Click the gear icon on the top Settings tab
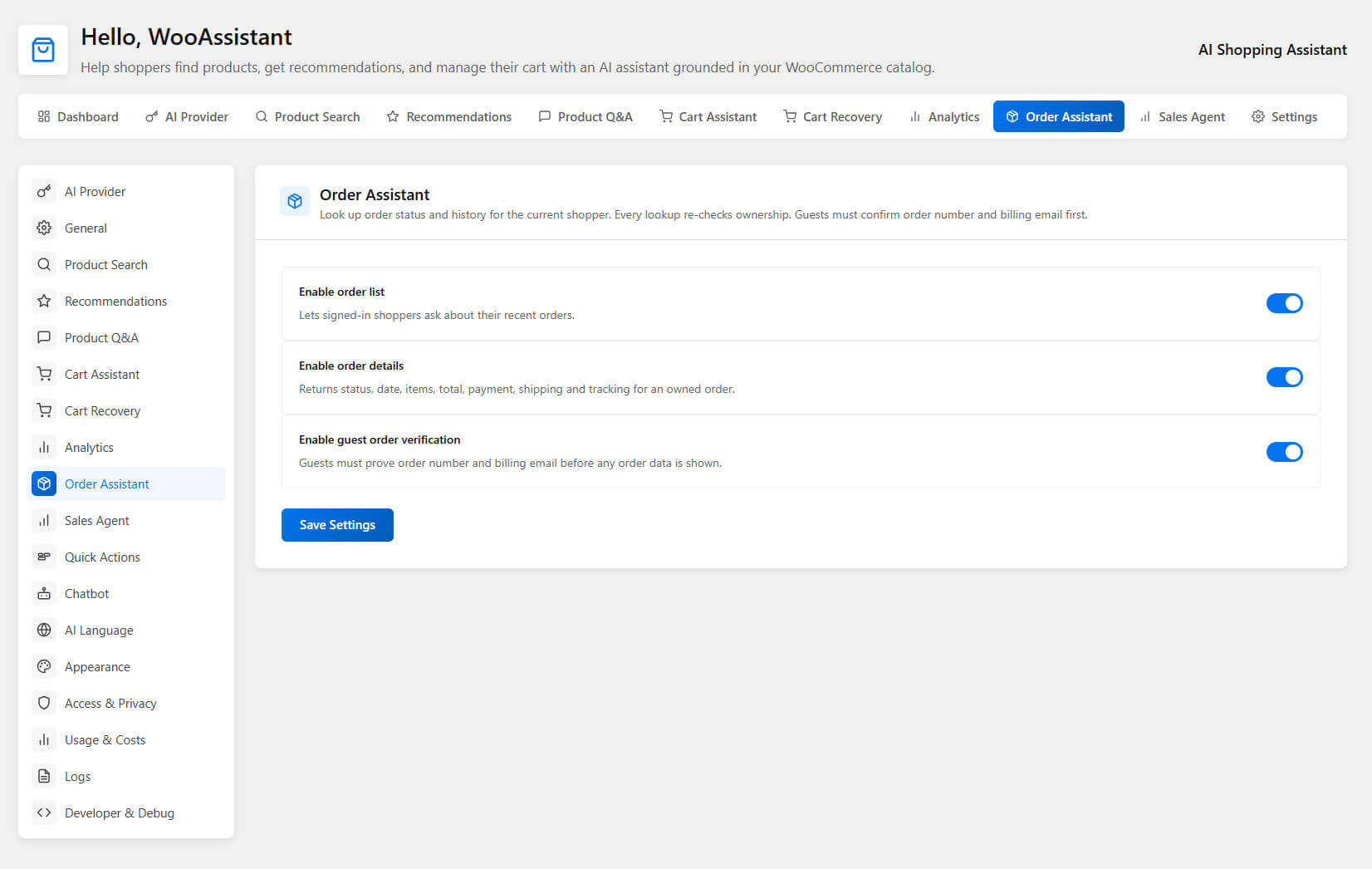 coord(1258,116)
